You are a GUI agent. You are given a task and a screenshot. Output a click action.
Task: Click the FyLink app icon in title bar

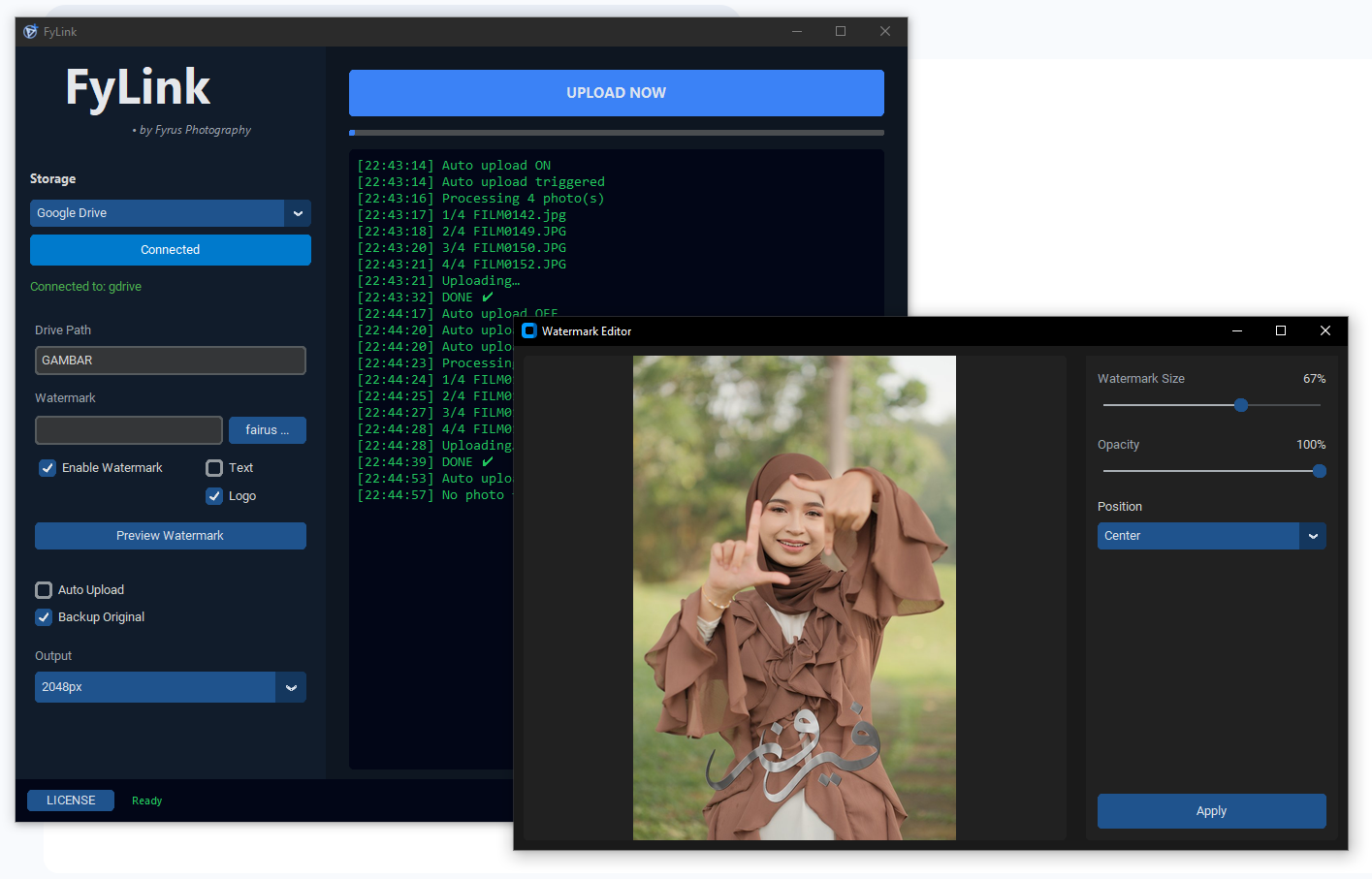[x=30, y=32]
